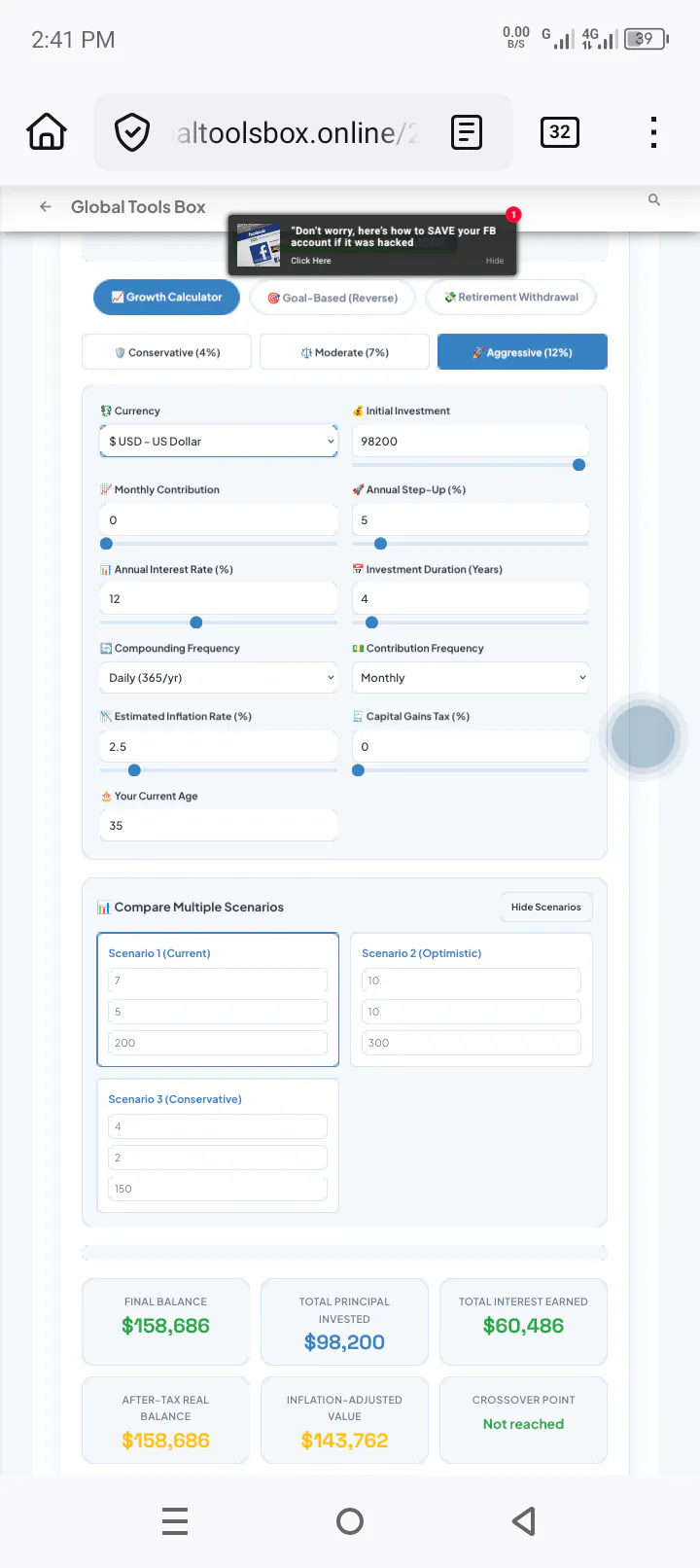Click Scenario 3 field showing 4
This screenshot has width=700, height=1568.
coord(218,1126)
